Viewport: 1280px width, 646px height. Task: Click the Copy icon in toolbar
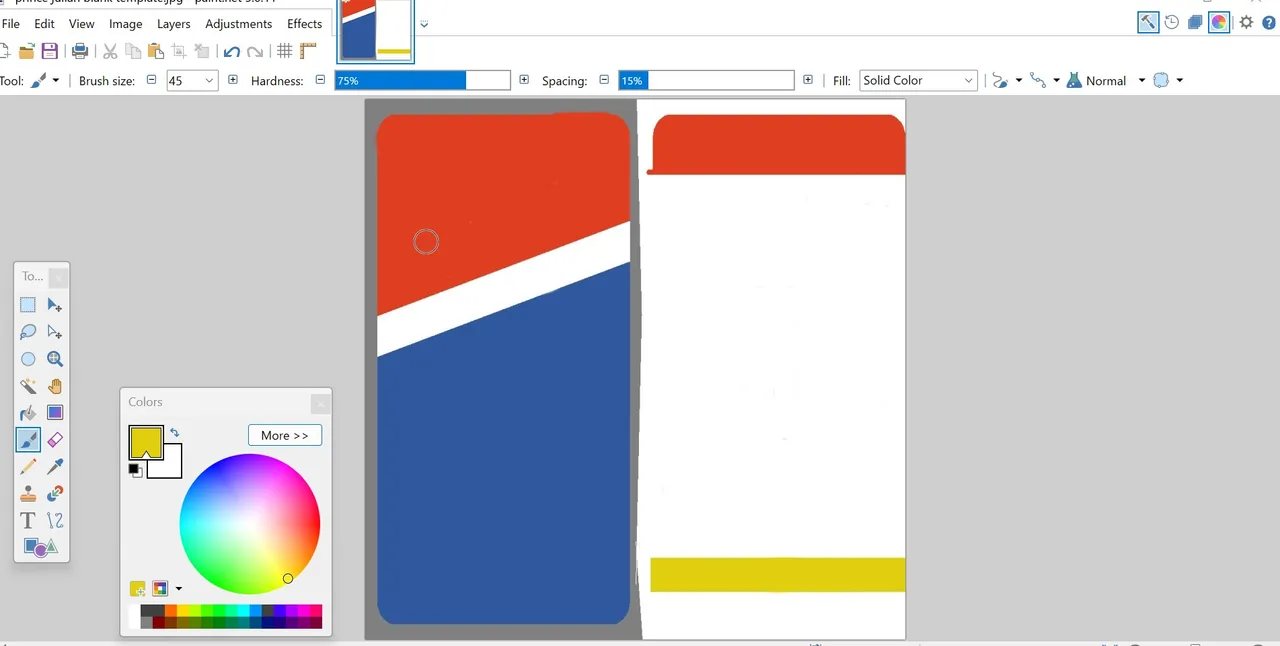coord(133,51)
